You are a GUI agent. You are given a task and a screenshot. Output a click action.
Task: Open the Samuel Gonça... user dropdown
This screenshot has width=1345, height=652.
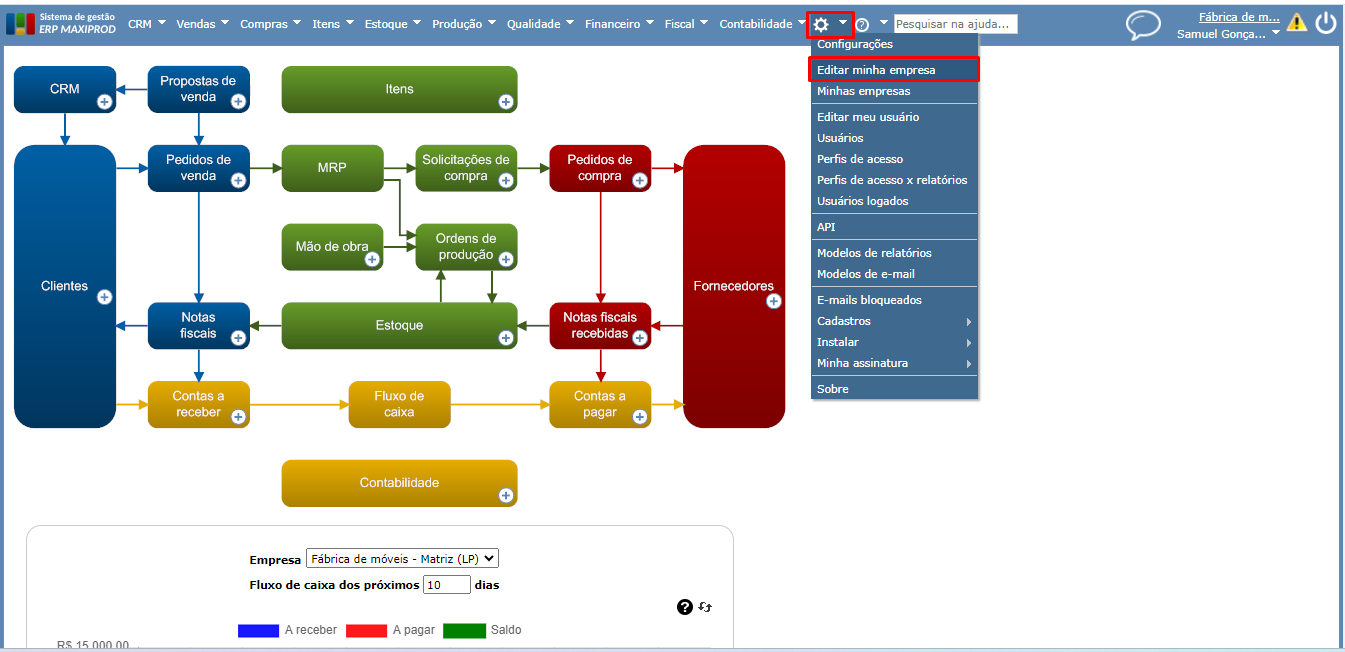pos(1229,33)
